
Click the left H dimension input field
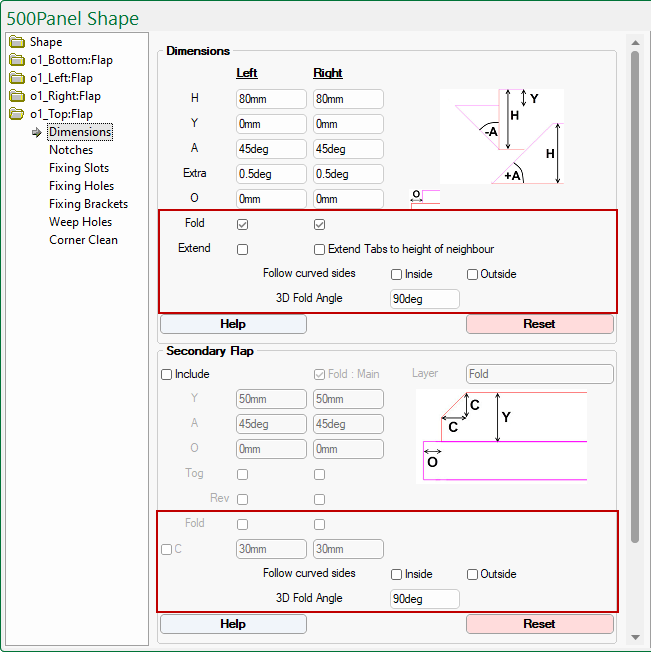271,99
